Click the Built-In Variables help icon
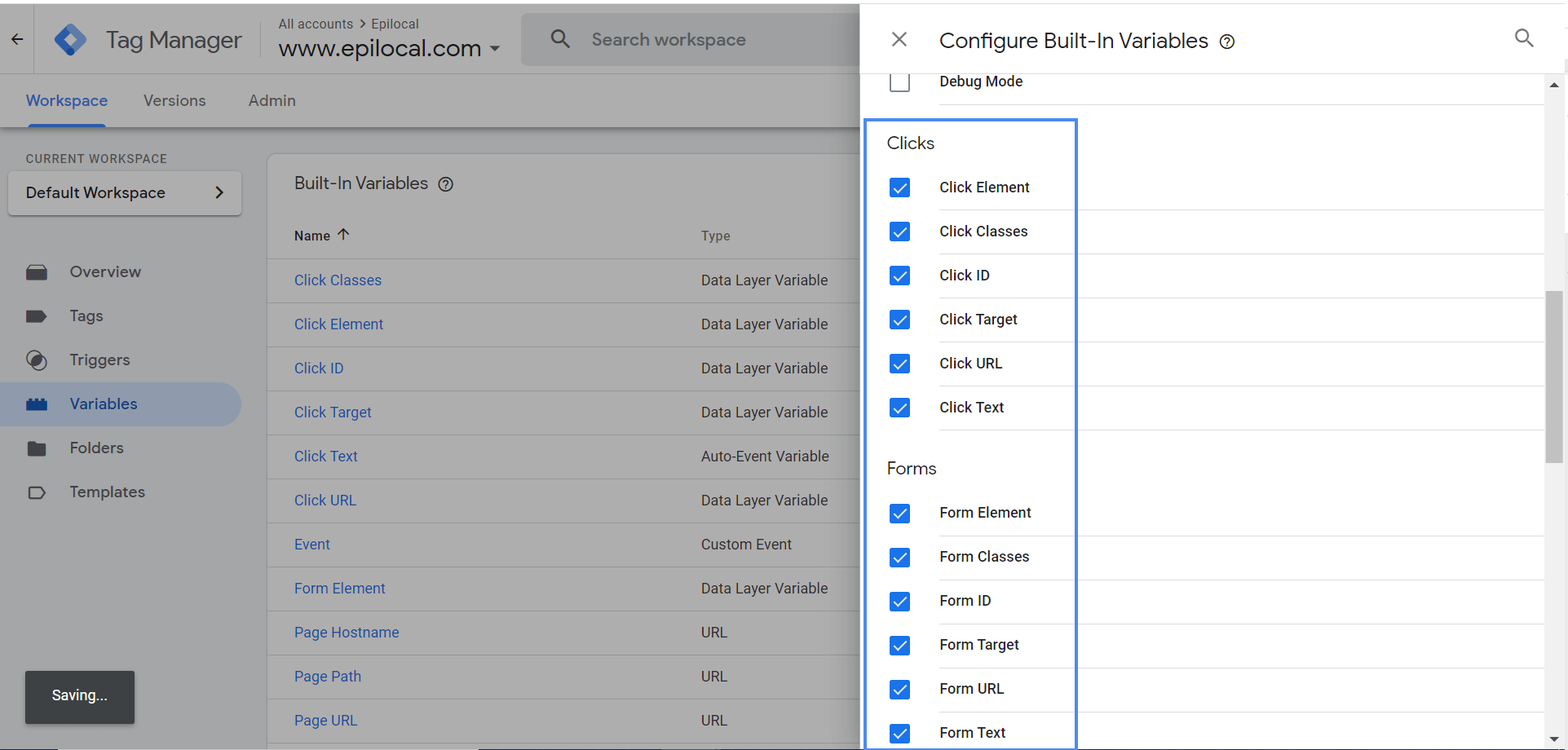 (x=445, y=184)
